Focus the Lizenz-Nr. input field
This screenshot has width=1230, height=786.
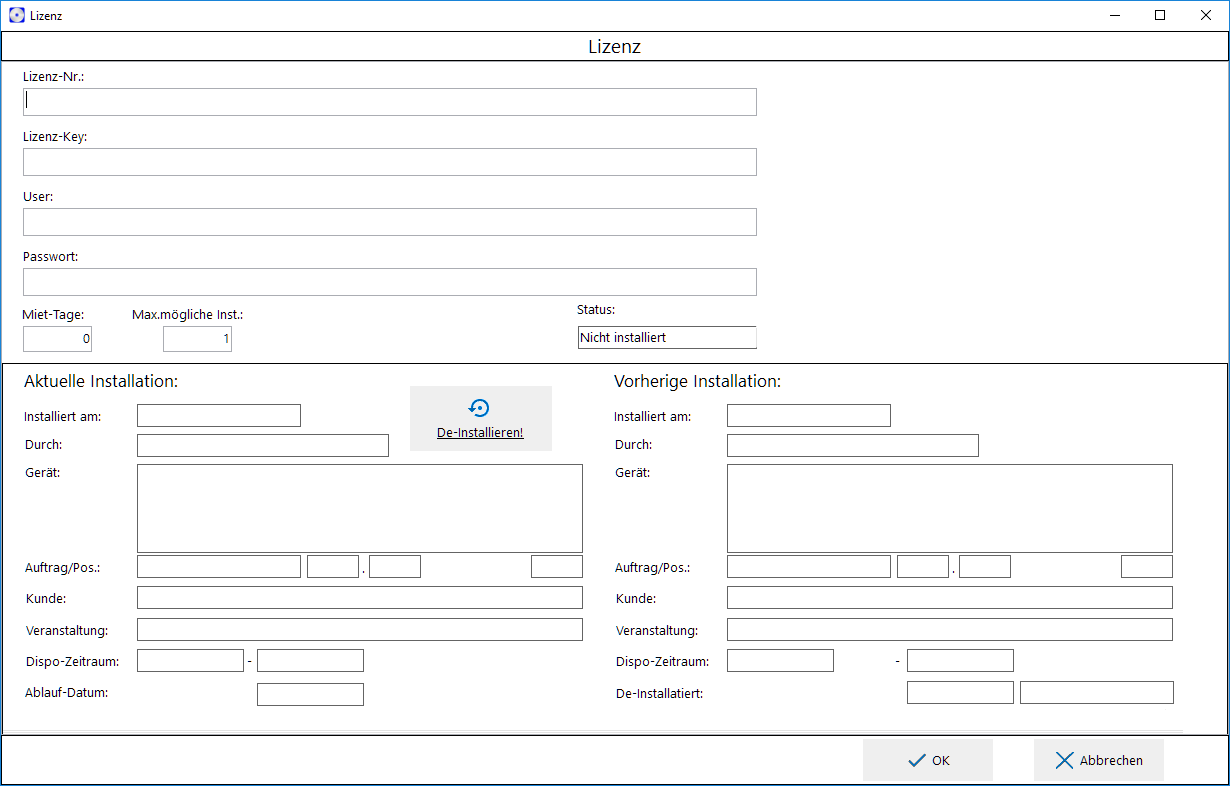point(390,102)
